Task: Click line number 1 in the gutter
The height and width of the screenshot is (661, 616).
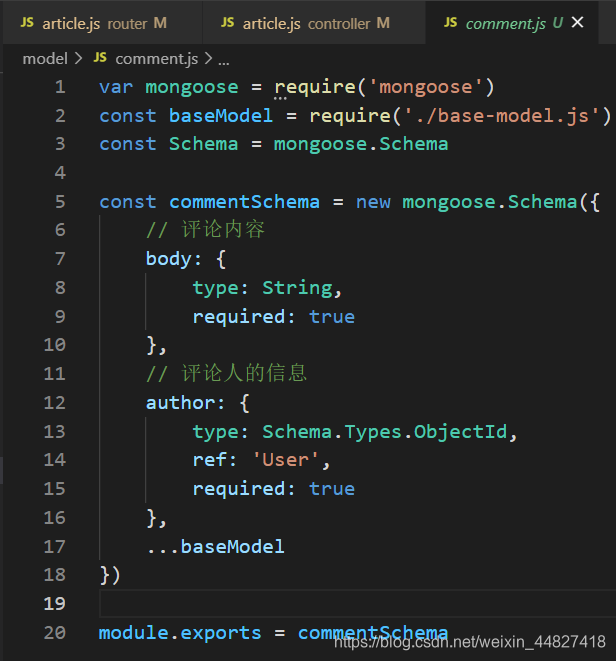Action: click(x=60, y=87)
